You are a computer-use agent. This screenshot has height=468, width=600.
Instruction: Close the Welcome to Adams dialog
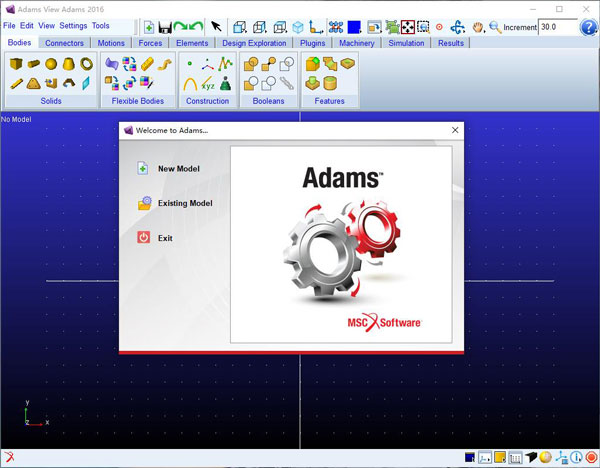click(455, 130)
